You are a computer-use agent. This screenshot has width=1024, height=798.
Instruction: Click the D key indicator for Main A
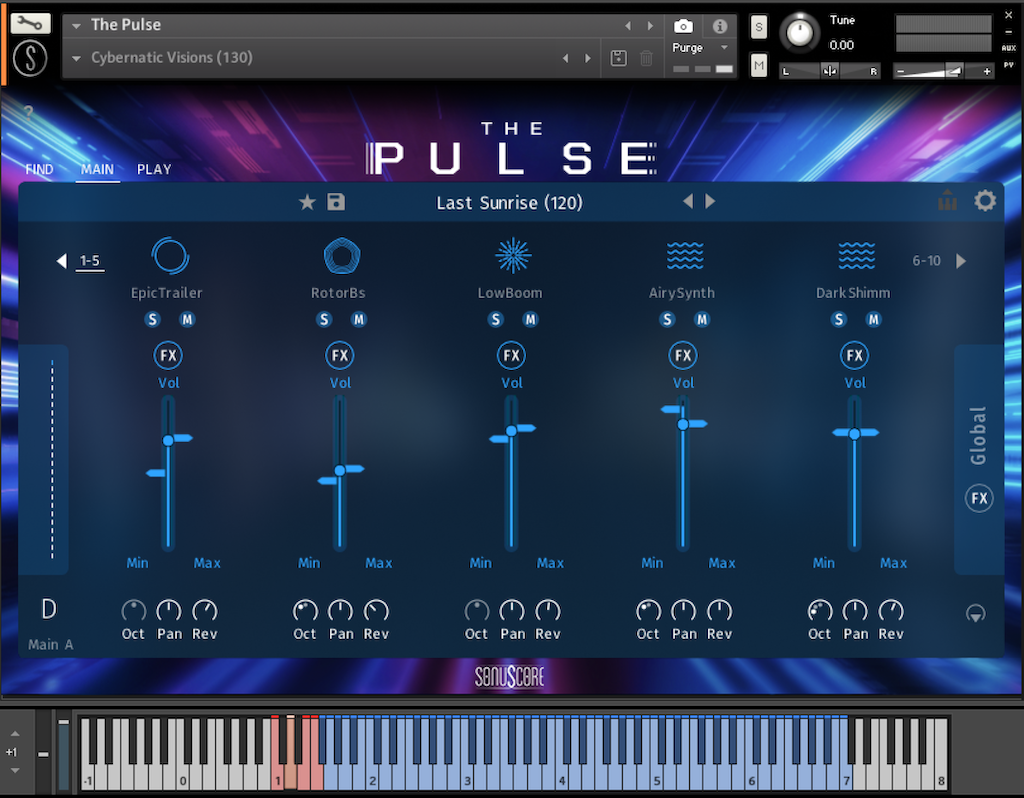(49, 609)
